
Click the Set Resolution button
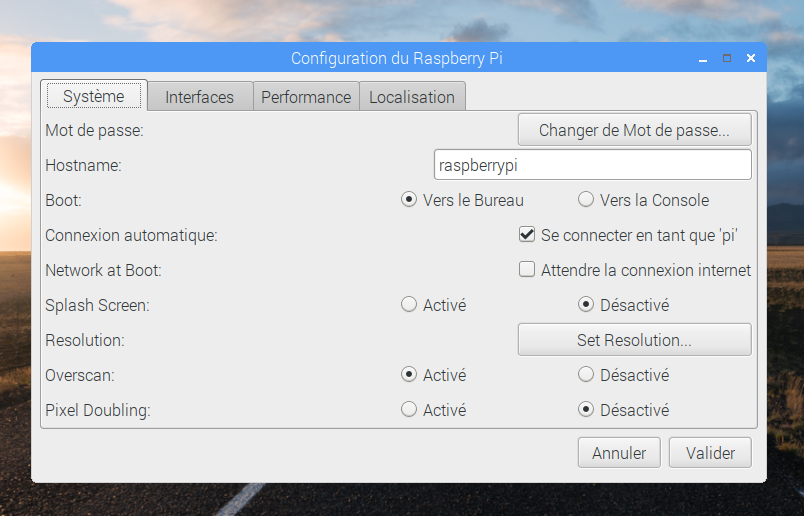[x=635, y=340]
